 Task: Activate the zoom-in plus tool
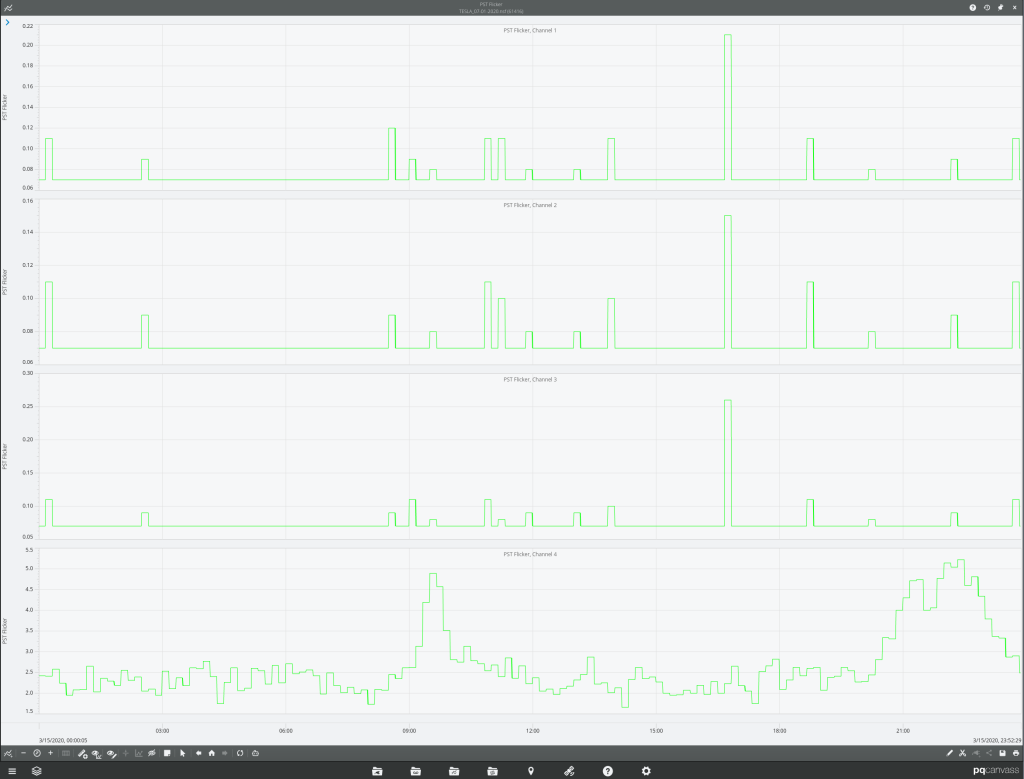tap(50, 753)
